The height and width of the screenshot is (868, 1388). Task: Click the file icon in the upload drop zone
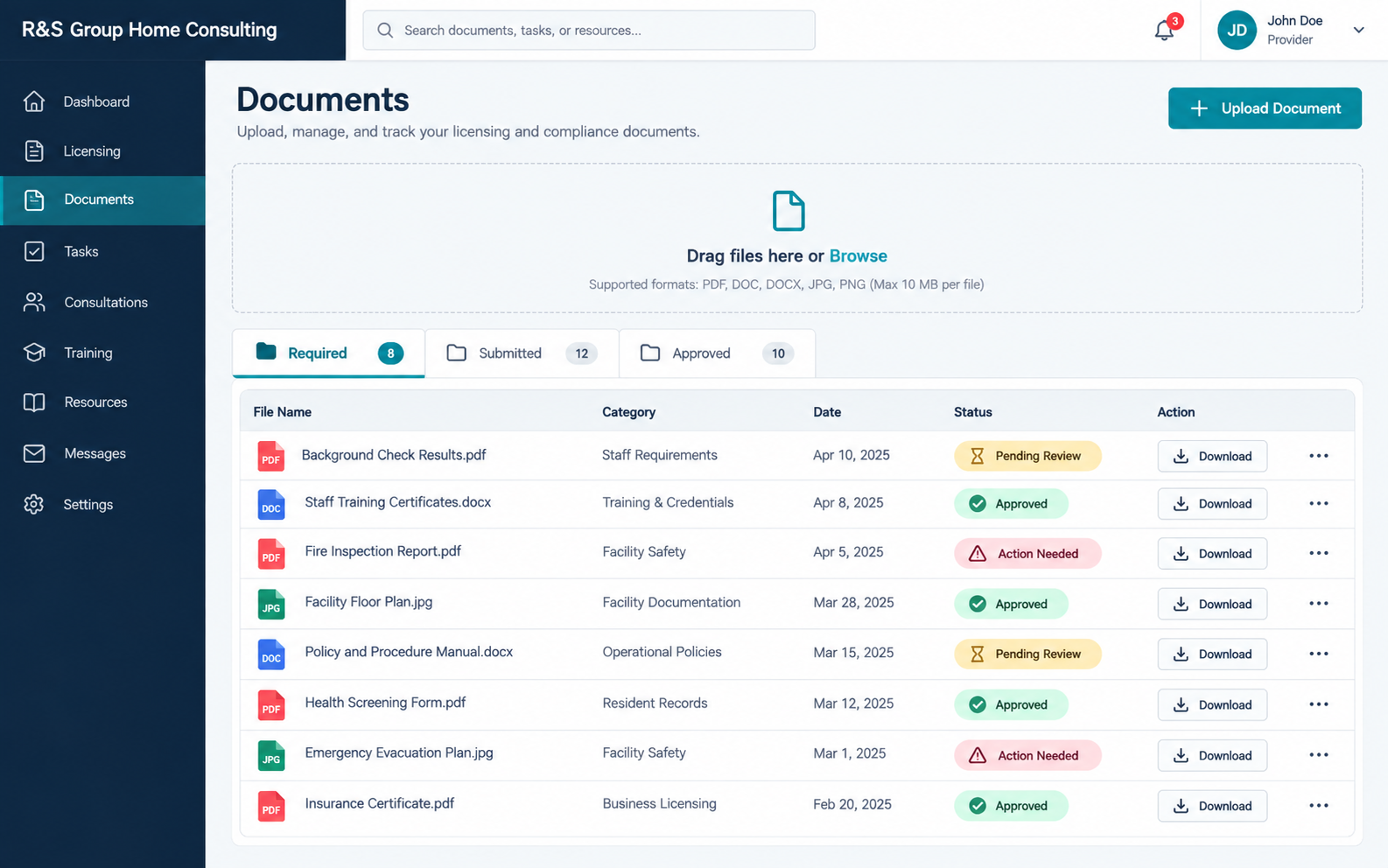tap(789, 211)
